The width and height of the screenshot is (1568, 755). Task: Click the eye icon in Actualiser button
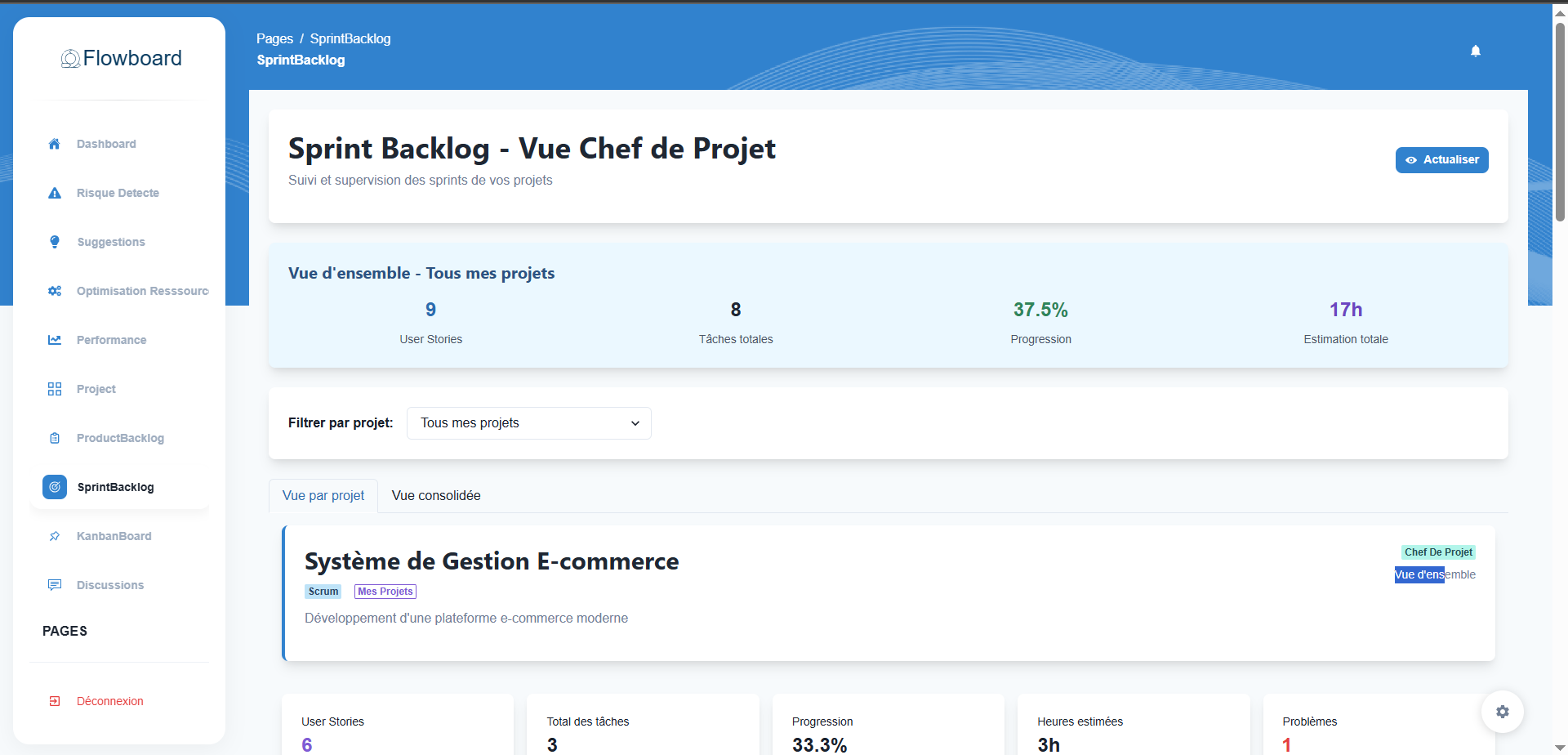click(1411, 160)
